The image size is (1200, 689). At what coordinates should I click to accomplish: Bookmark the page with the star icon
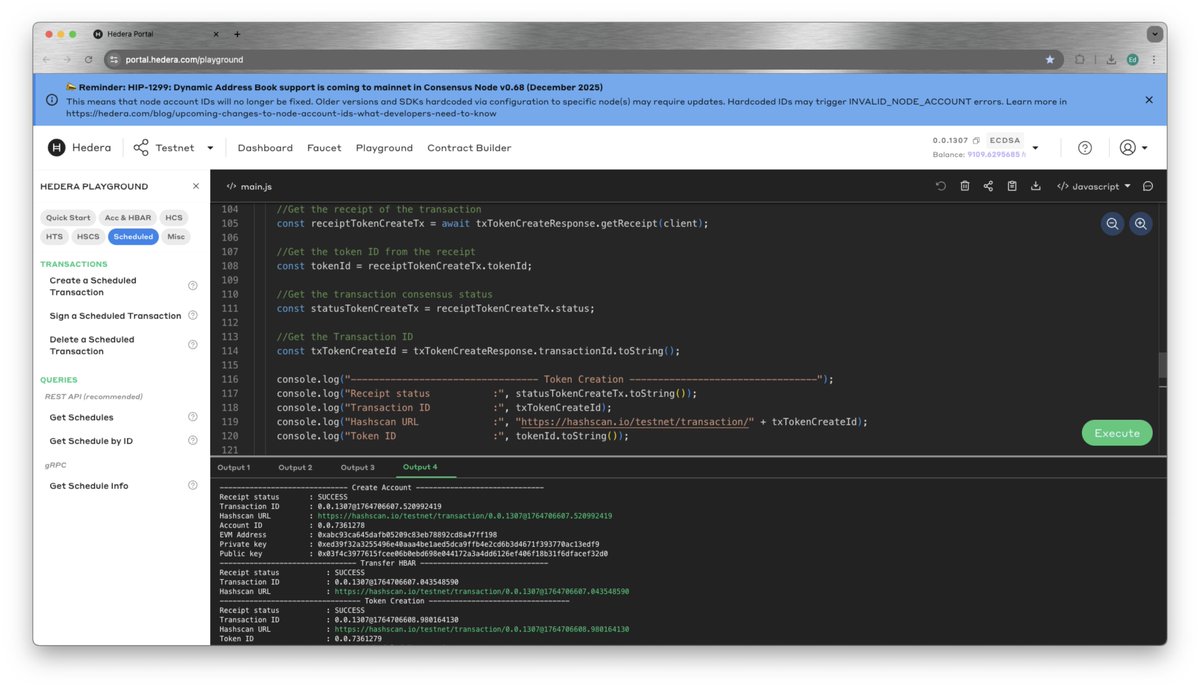tap(1050, 60)
